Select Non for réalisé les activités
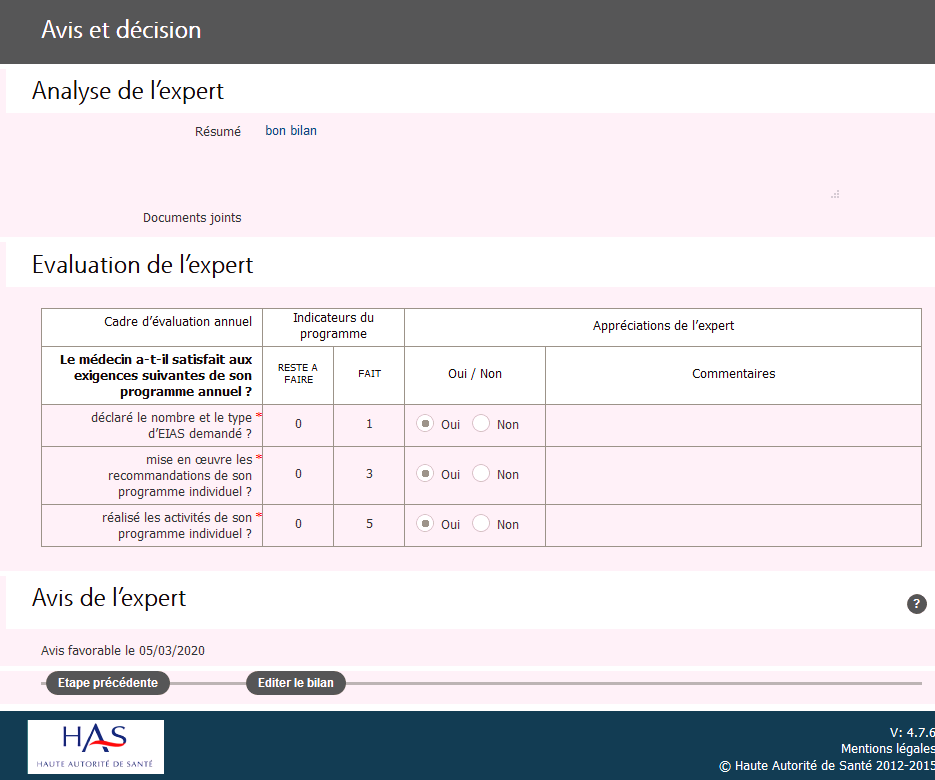This screenshot has width=935, height=780. click(481, 524)
